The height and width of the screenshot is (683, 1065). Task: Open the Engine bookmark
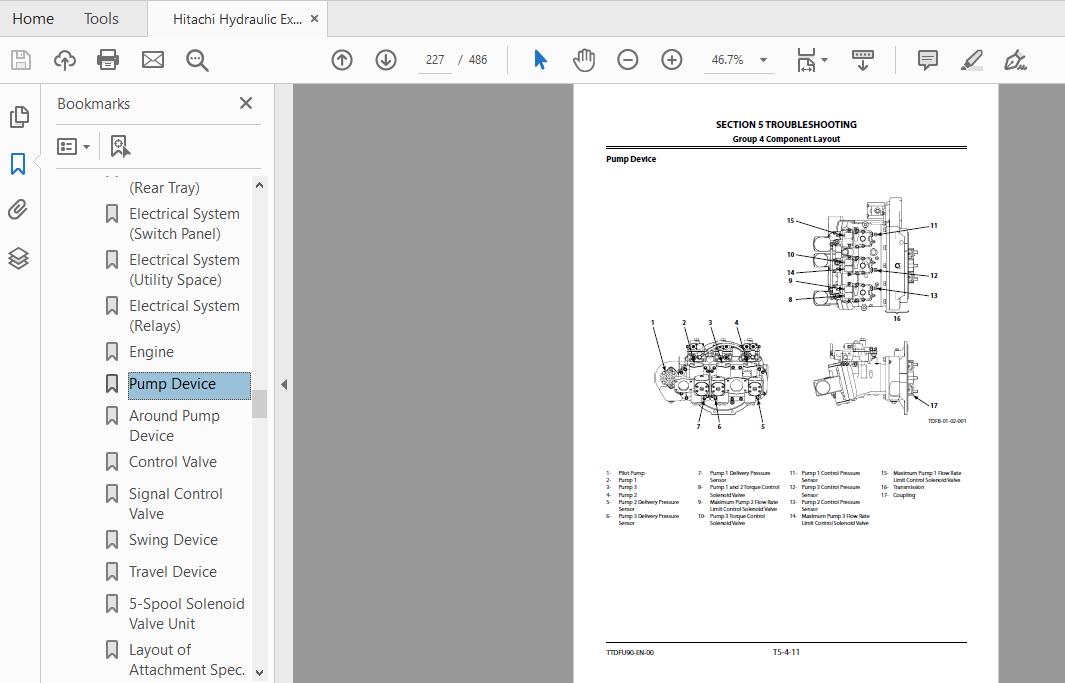(x=151, y=352)
